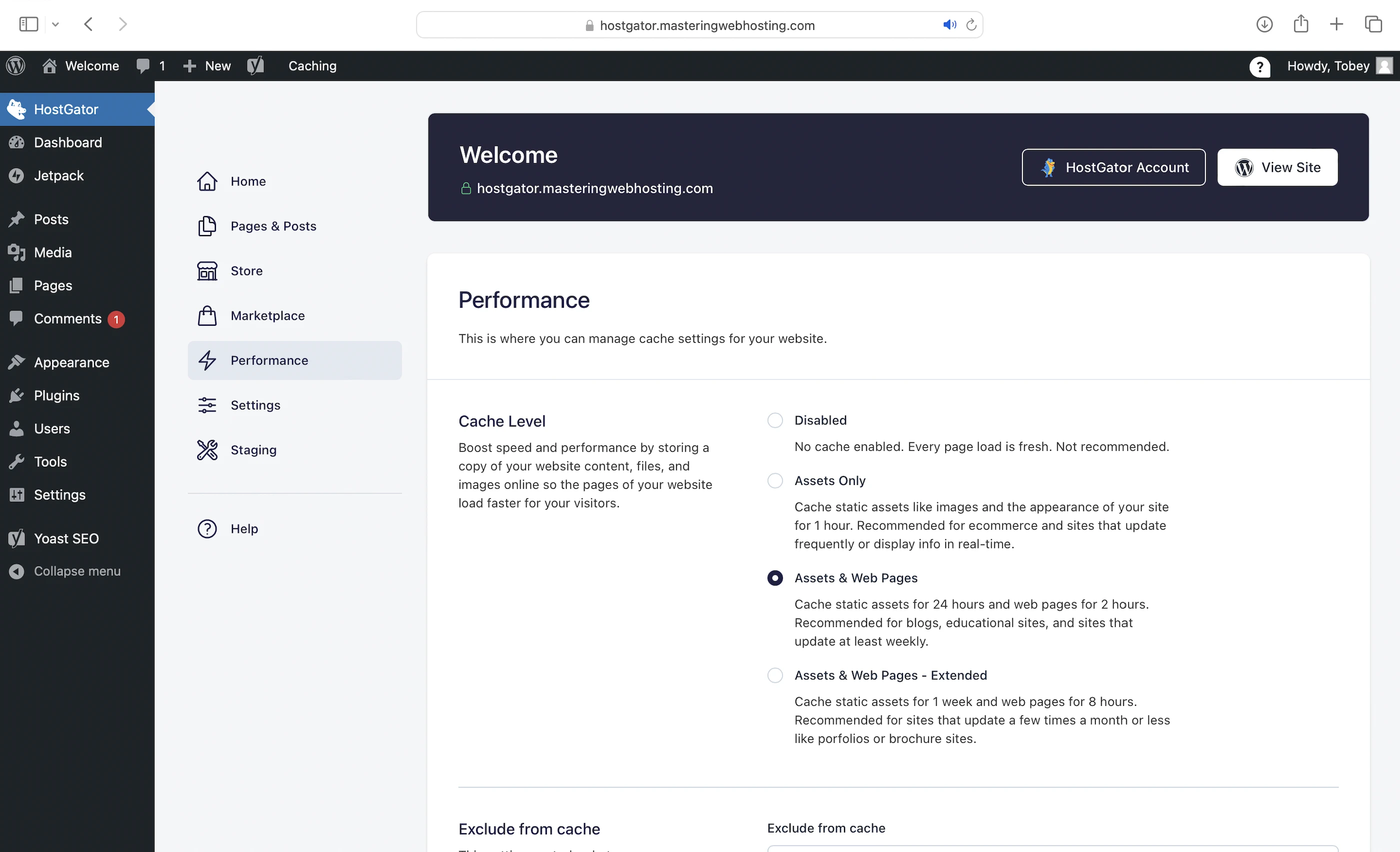The image size is (1400, 852).
Task: Click the WordPress logo in admin bar
Action: (16, 66)
